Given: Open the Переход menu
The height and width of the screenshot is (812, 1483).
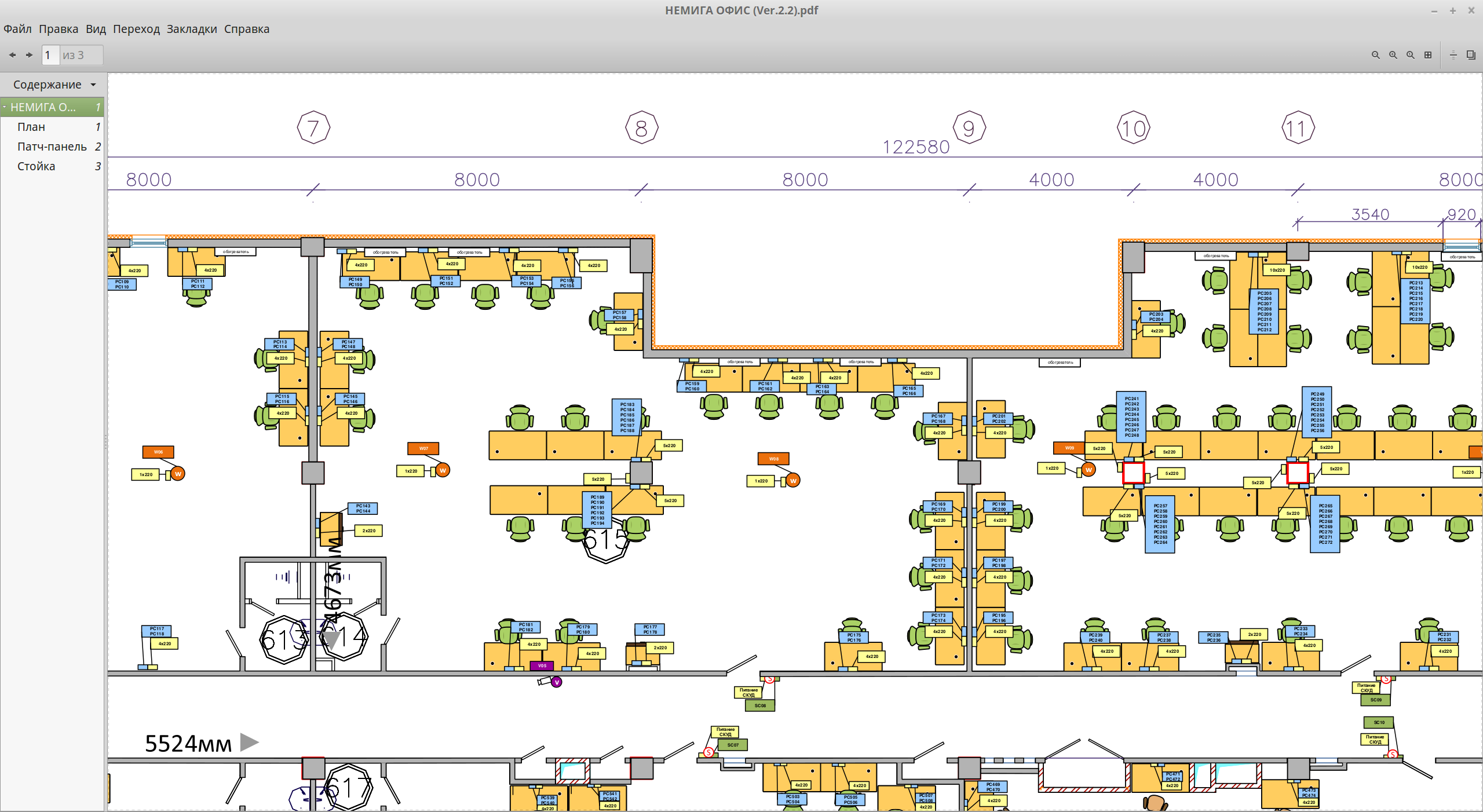Looking at the screenshot, I should (x=136, y=29).
